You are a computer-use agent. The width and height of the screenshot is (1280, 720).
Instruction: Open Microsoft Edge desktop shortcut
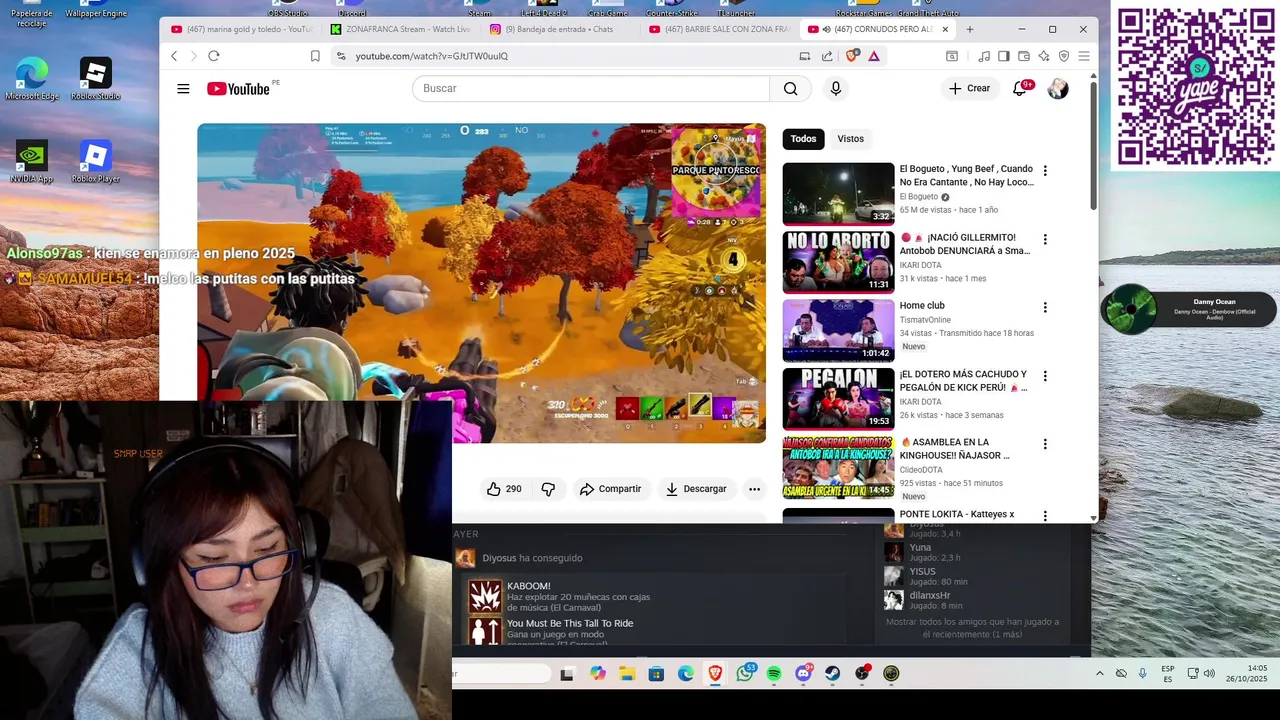tap(32, 79)
